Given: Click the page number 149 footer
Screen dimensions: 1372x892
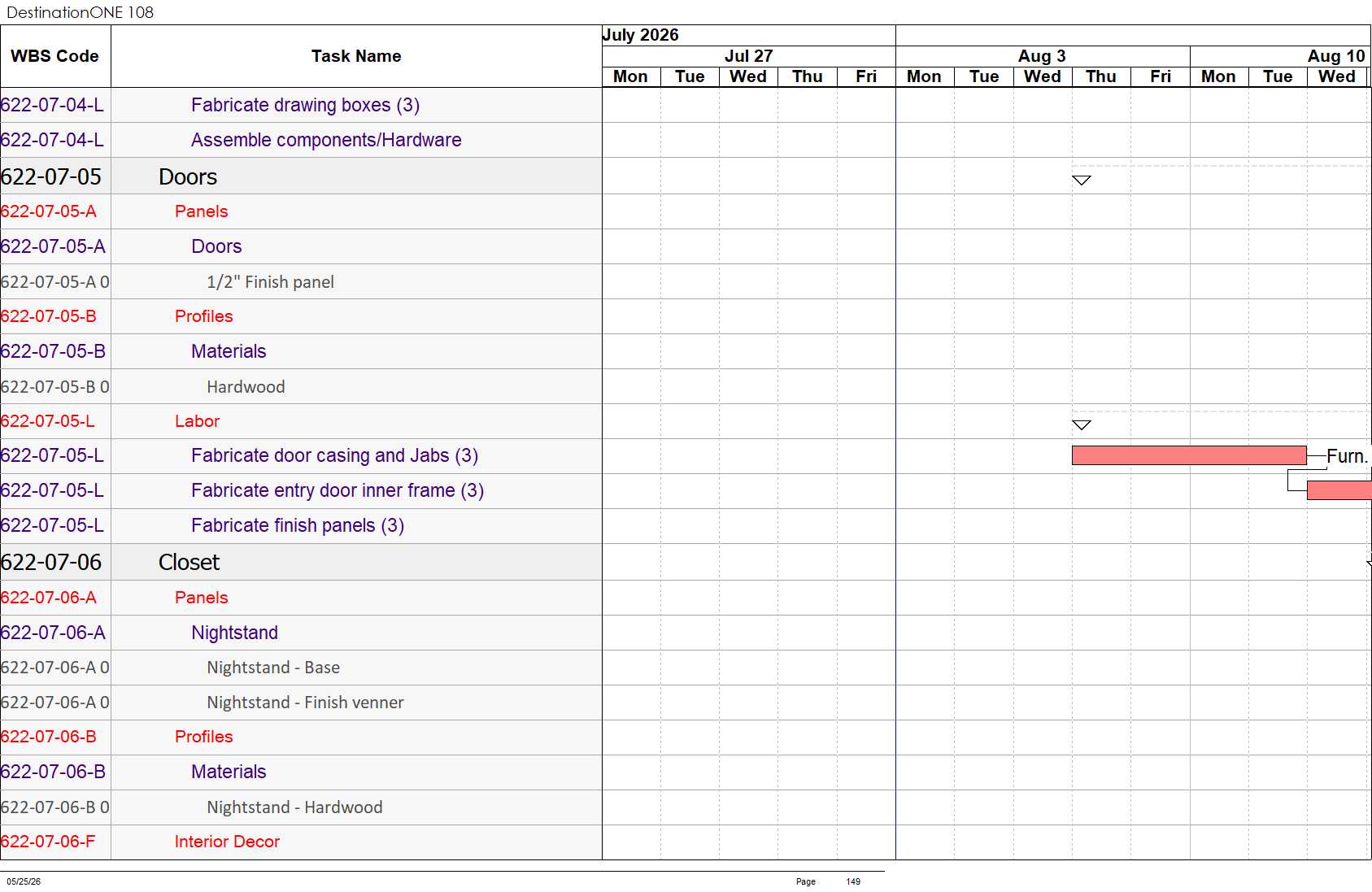Looking at the screenshot, I should click(853, 881).
